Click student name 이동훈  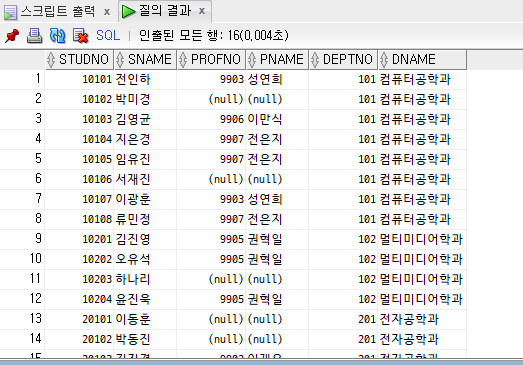133,320
